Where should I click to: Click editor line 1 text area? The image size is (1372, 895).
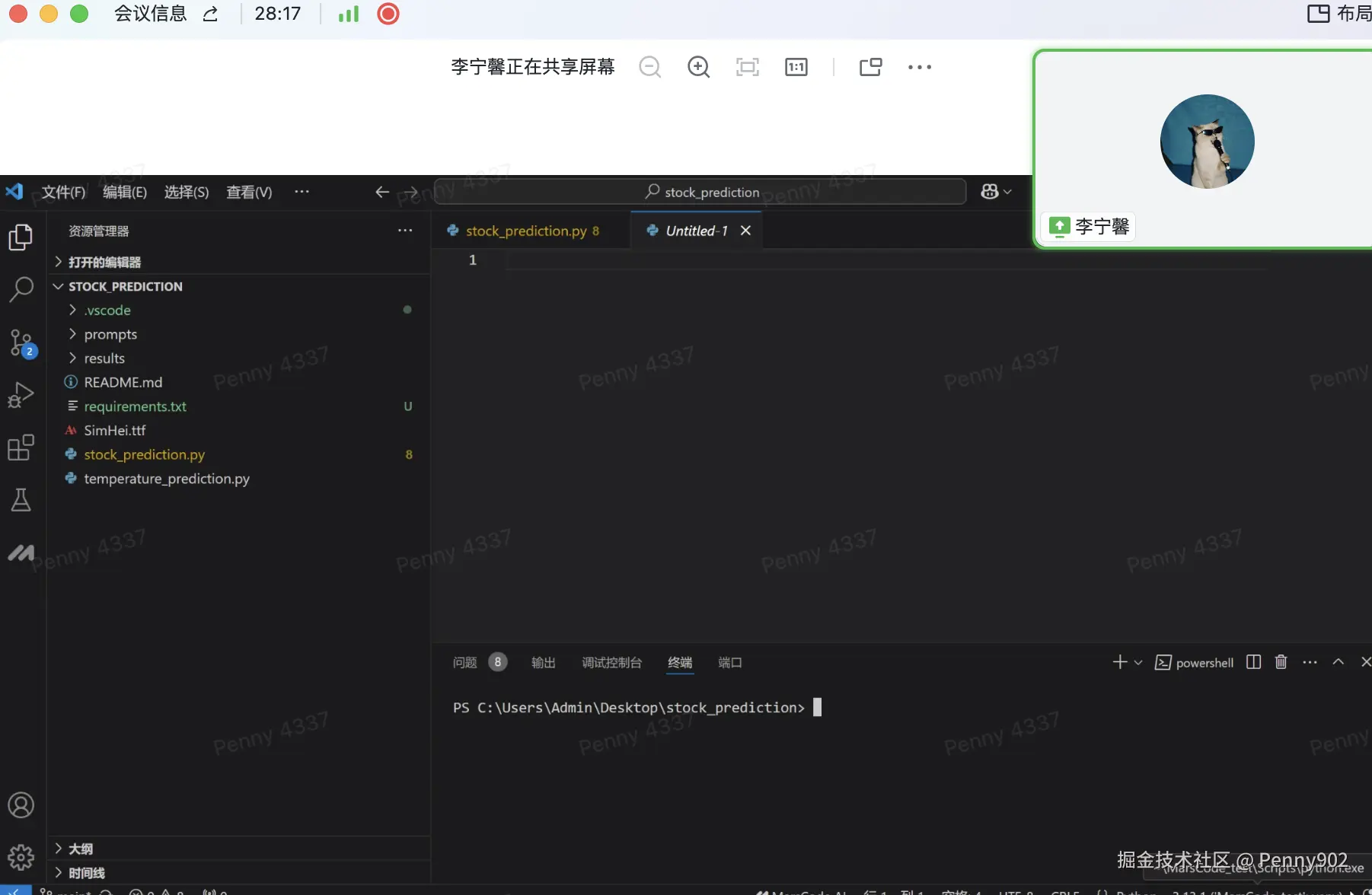887,260
